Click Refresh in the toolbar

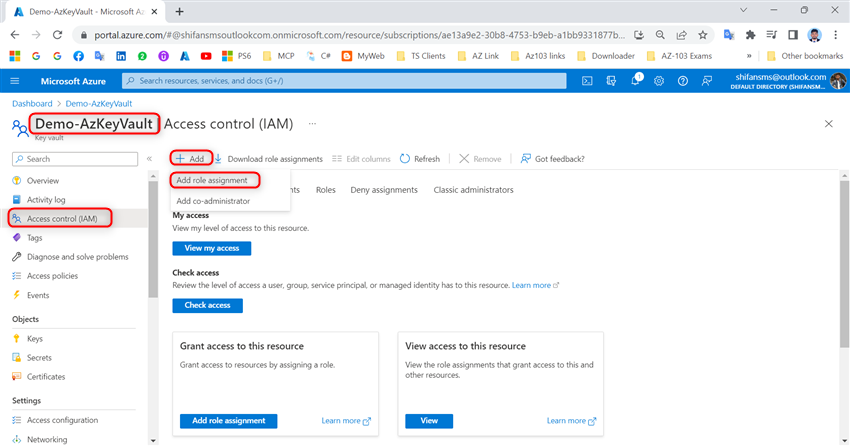[420, 159]
